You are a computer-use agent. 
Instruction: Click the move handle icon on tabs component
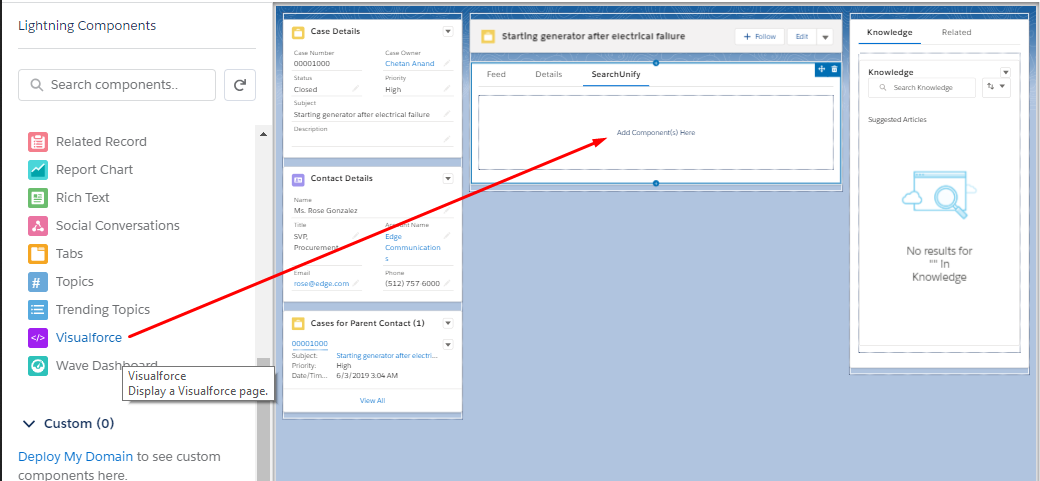(822, 69)
